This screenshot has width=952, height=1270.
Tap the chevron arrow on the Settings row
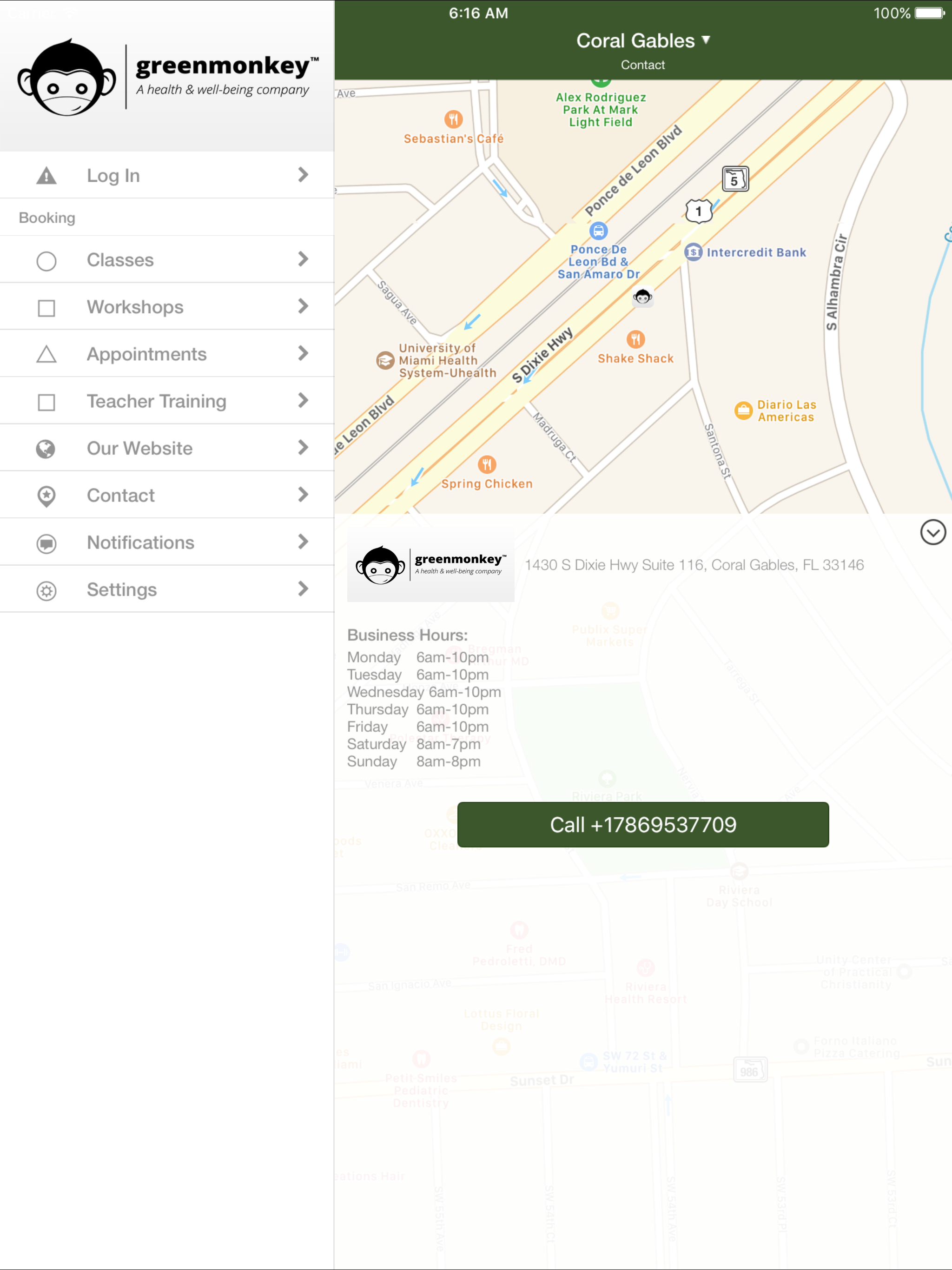tap(303, 589)
